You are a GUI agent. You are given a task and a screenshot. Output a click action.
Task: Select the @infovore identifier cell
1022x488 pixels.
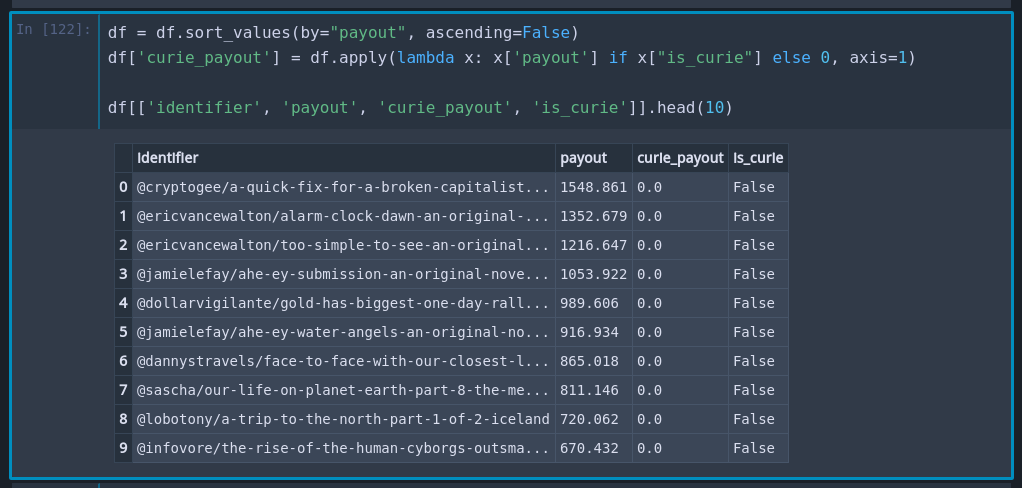point(343,448)
